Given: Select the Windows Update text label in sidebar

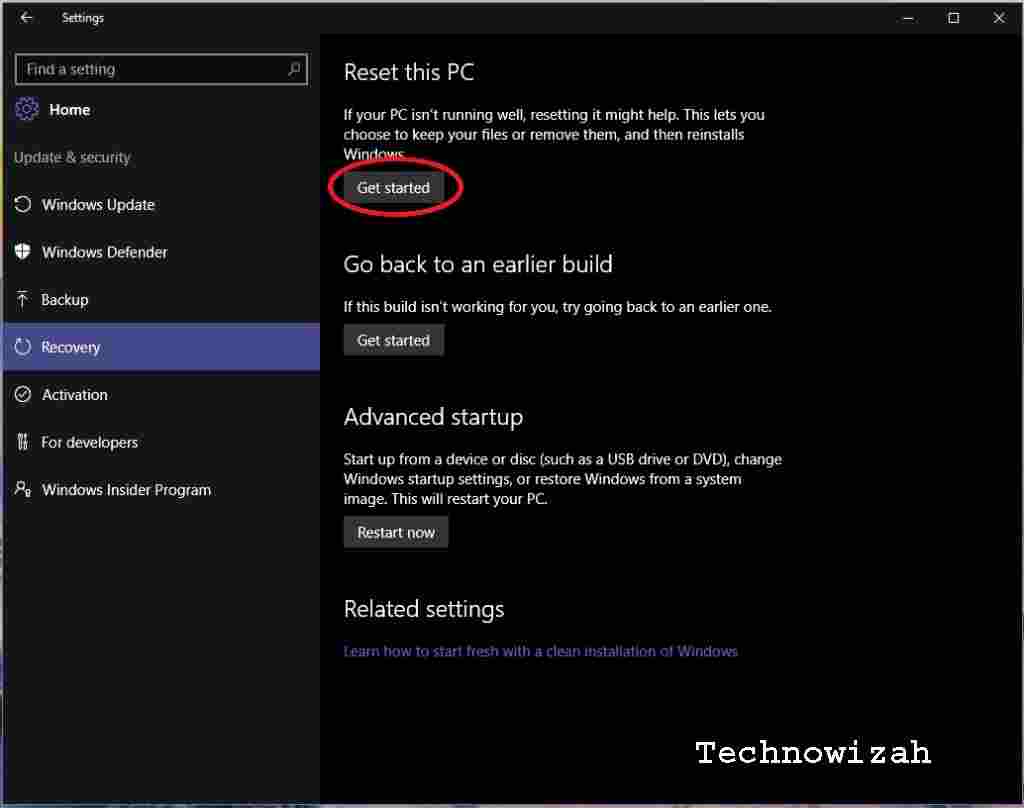Looking at the screenshot, I should 98,205.
